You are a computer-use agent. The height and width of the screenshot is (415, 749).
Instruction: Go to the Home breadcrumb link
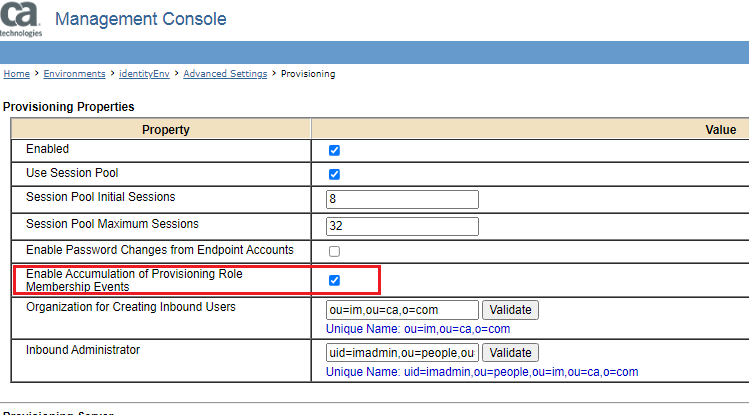tap(16, 74)
